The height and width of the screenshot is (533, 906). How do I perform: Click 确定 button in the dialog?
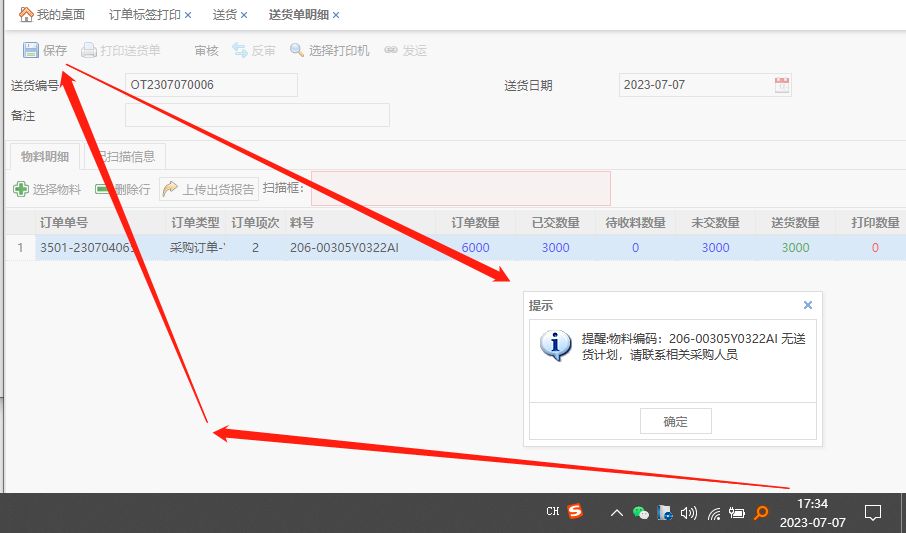[675, 421]
